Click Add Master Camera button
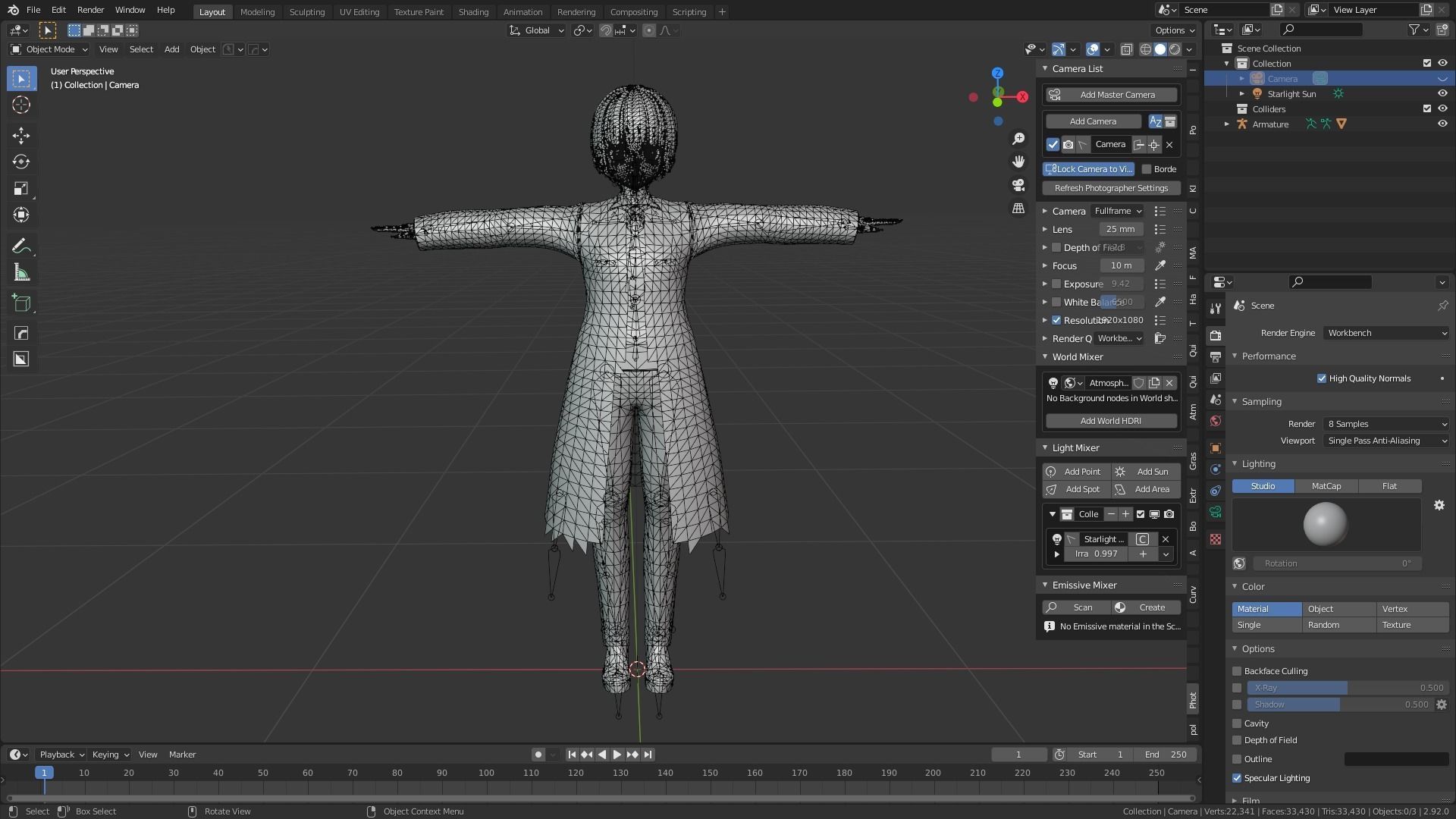1456x819 pixels. click(1111, 95)
